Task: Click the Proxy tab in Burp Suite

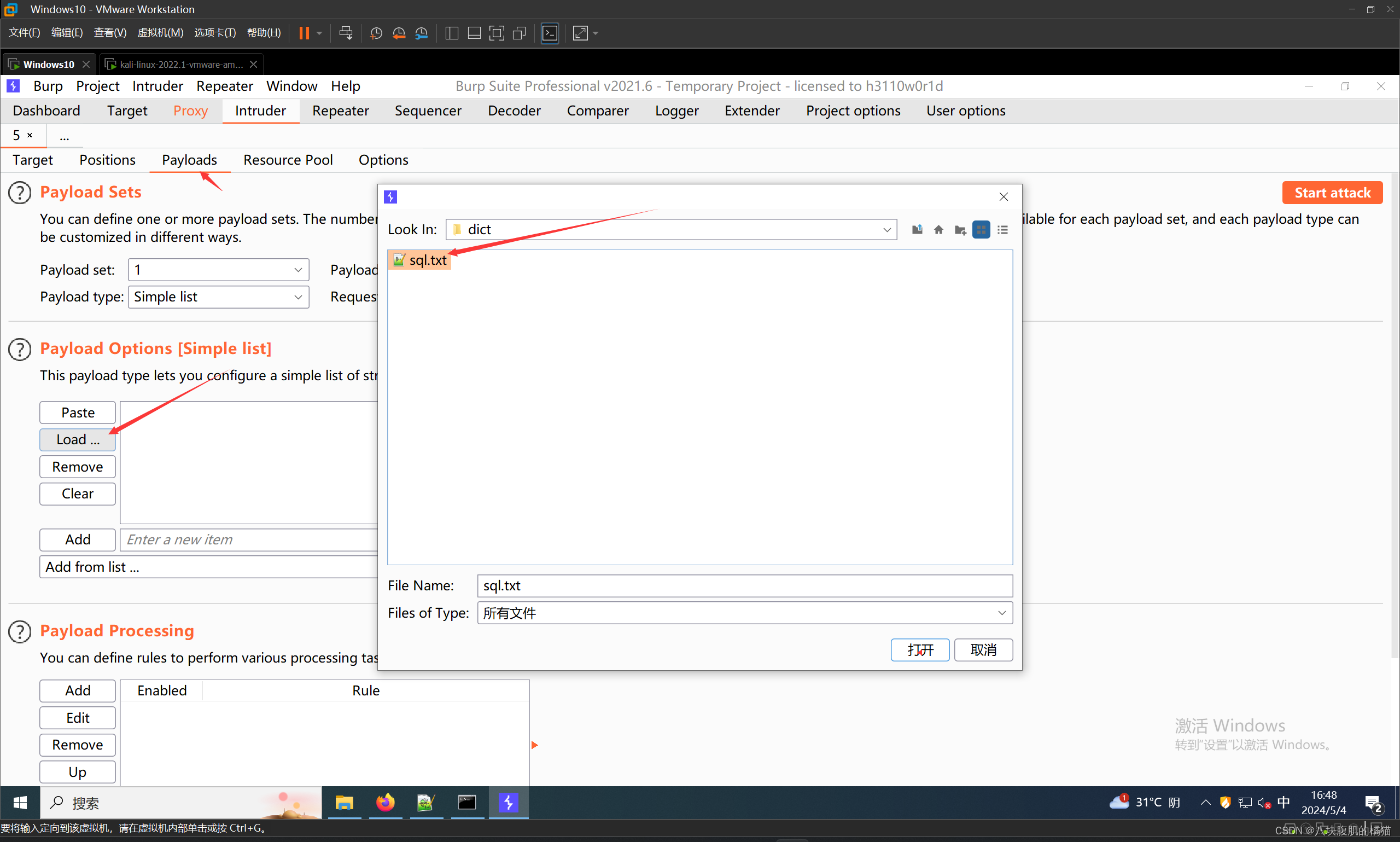Action: (189, 111)
